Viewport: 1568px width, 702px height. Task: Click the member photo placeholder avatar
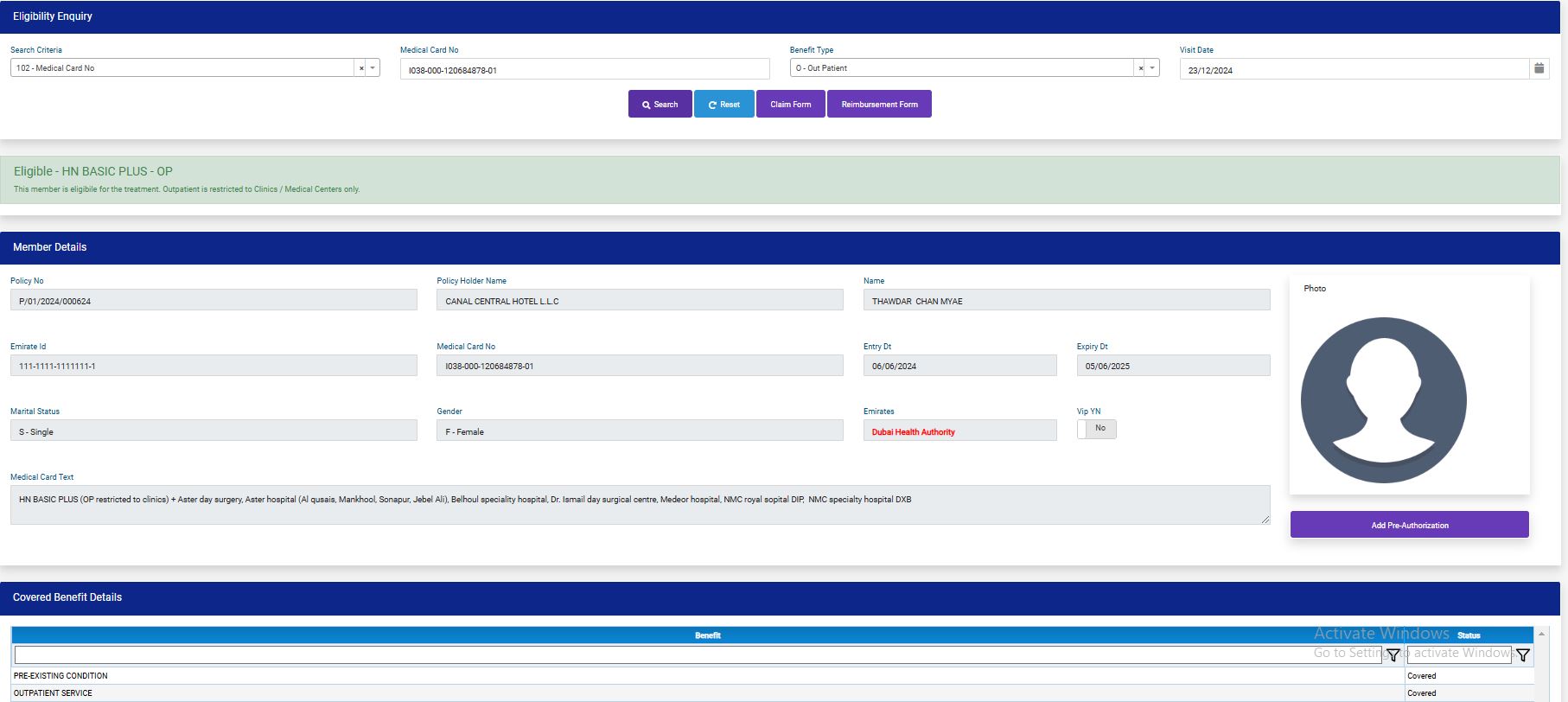[1383, 399]
